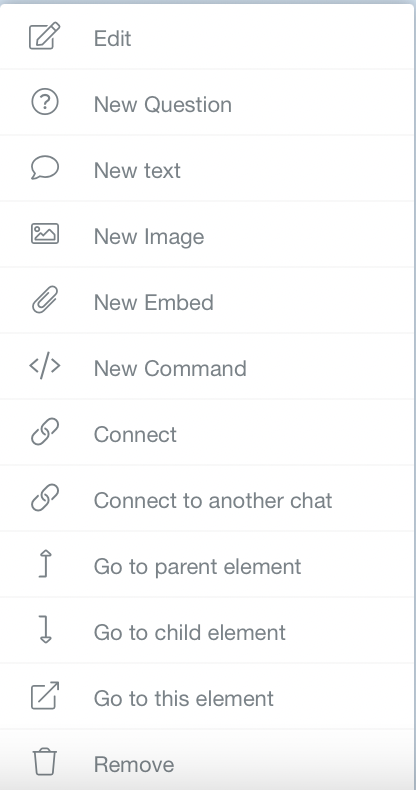The image size is (416, 790).
Task: Choose Connect to another chat
Action: 206,498
